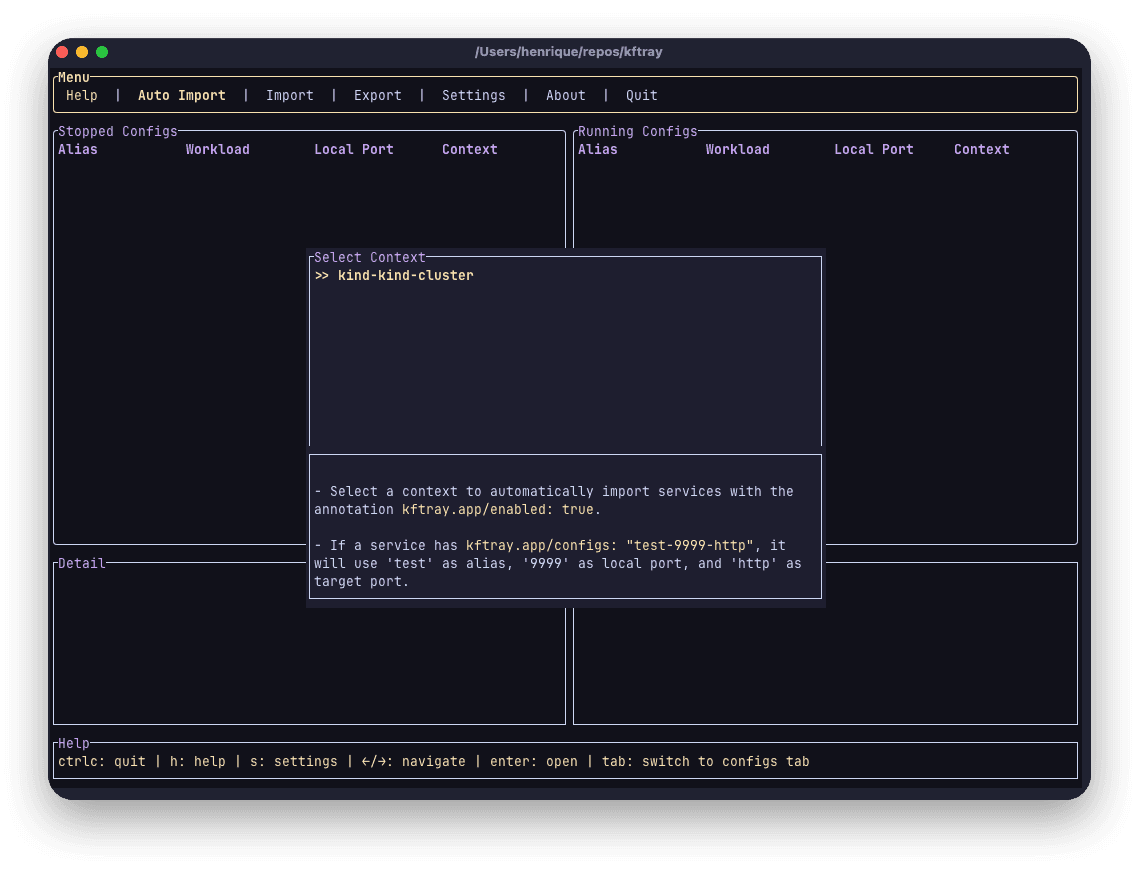Viewport: 1138px width, 875px height.
Task: Click the kftray.app/enabled: true annotation text
Action: point(497,510)
